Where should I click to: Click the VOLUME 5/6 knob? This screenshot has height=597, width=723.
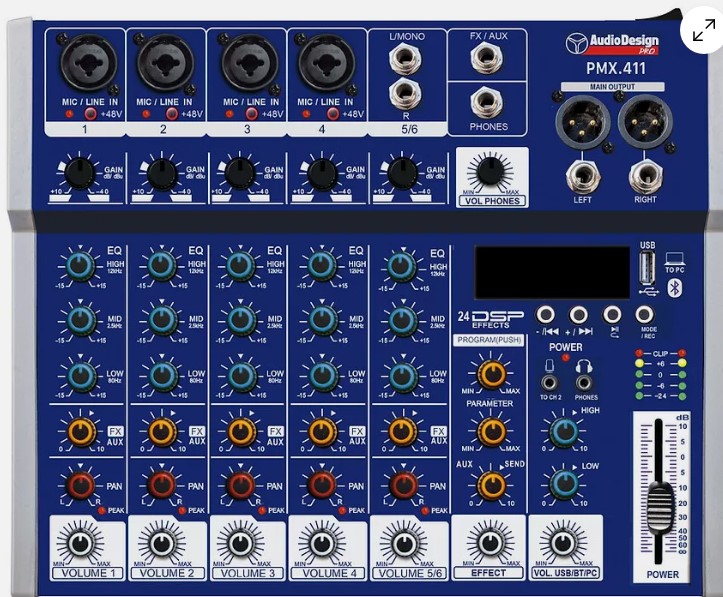click(404, 544)
